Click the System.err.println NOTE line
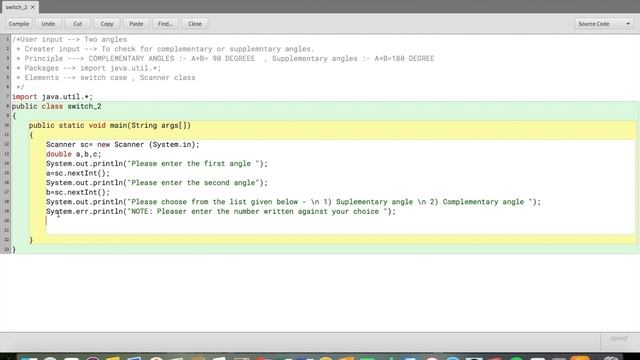This screenshot has height=360, width=640. coord(221,211)
